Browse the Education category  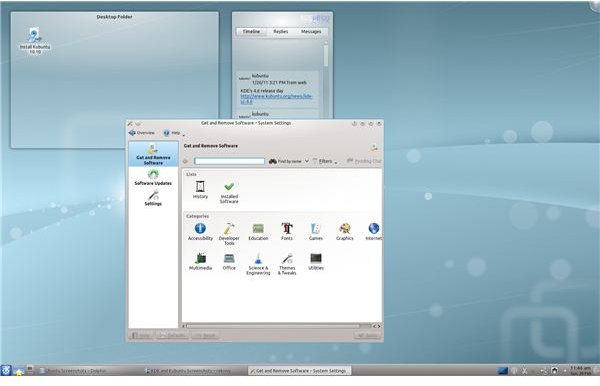click(x=258, y=231)
